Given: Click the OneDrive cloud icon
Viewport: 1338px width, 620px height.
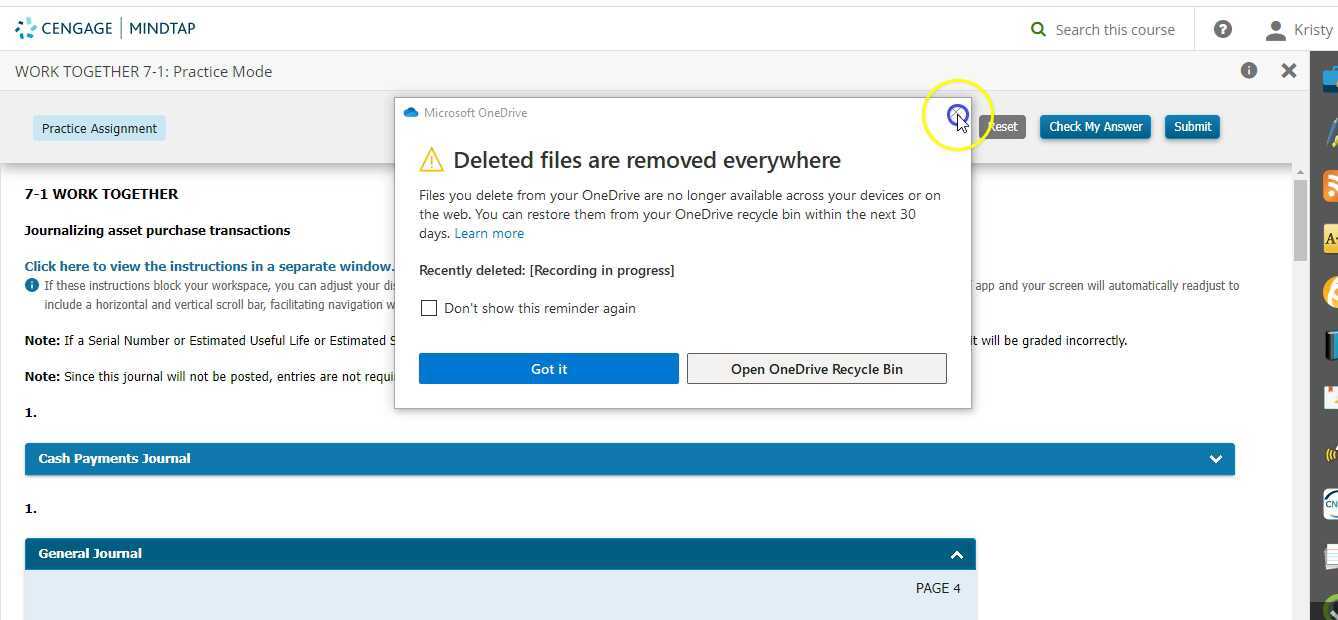Looking at the screenshot, I should tap(410, 112).
